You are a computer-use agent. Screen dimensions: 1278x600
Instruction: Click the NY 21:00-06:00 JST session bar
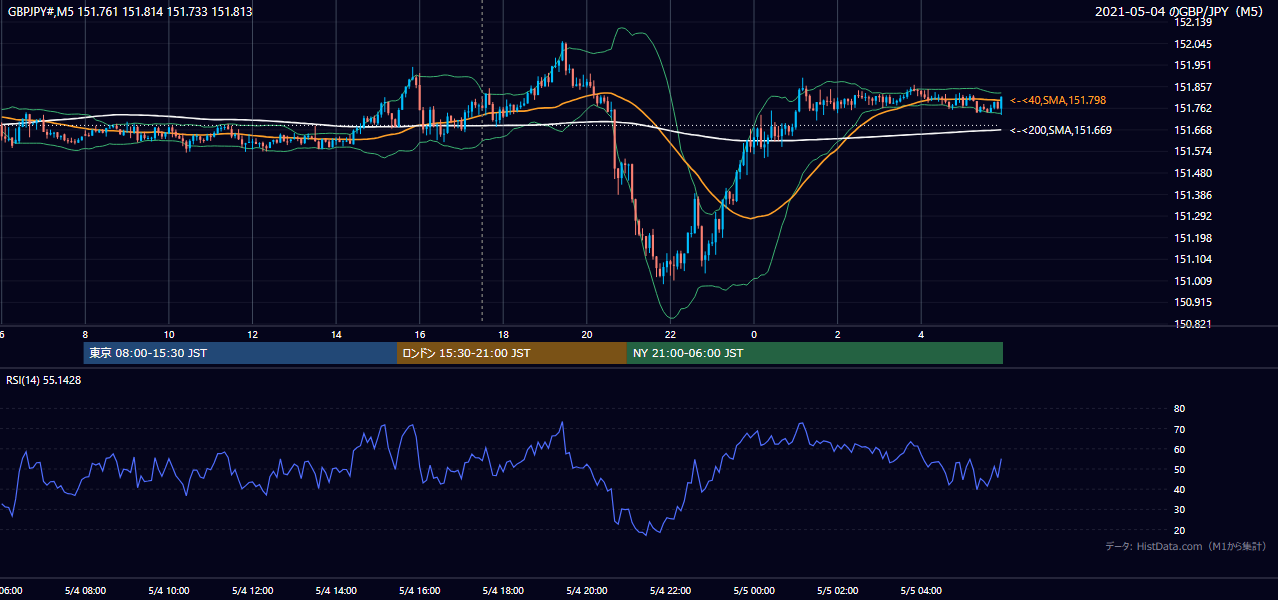tap(815, 353)
